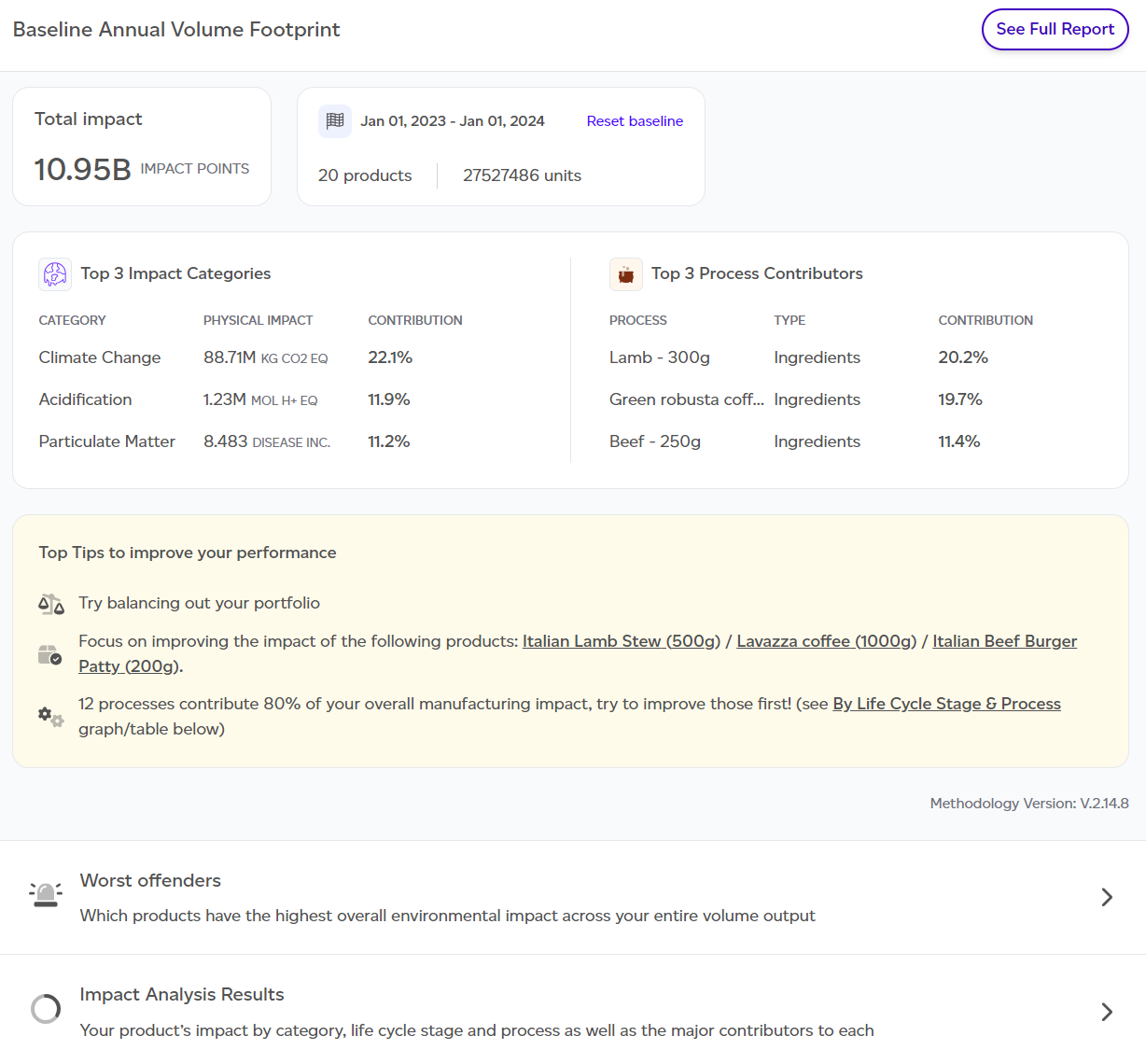This screenshot has width=1146, height=1064.
Task: Click the CATEGORY column header
Action: click(x=72, y=320)
